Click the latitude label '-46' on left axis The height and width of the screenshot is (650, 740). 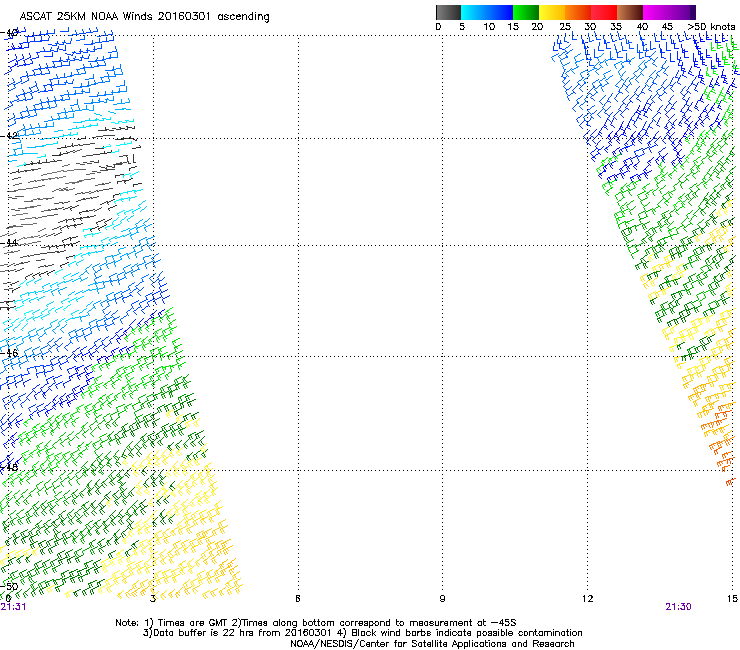pyautogui.click(x=9, y=353)
